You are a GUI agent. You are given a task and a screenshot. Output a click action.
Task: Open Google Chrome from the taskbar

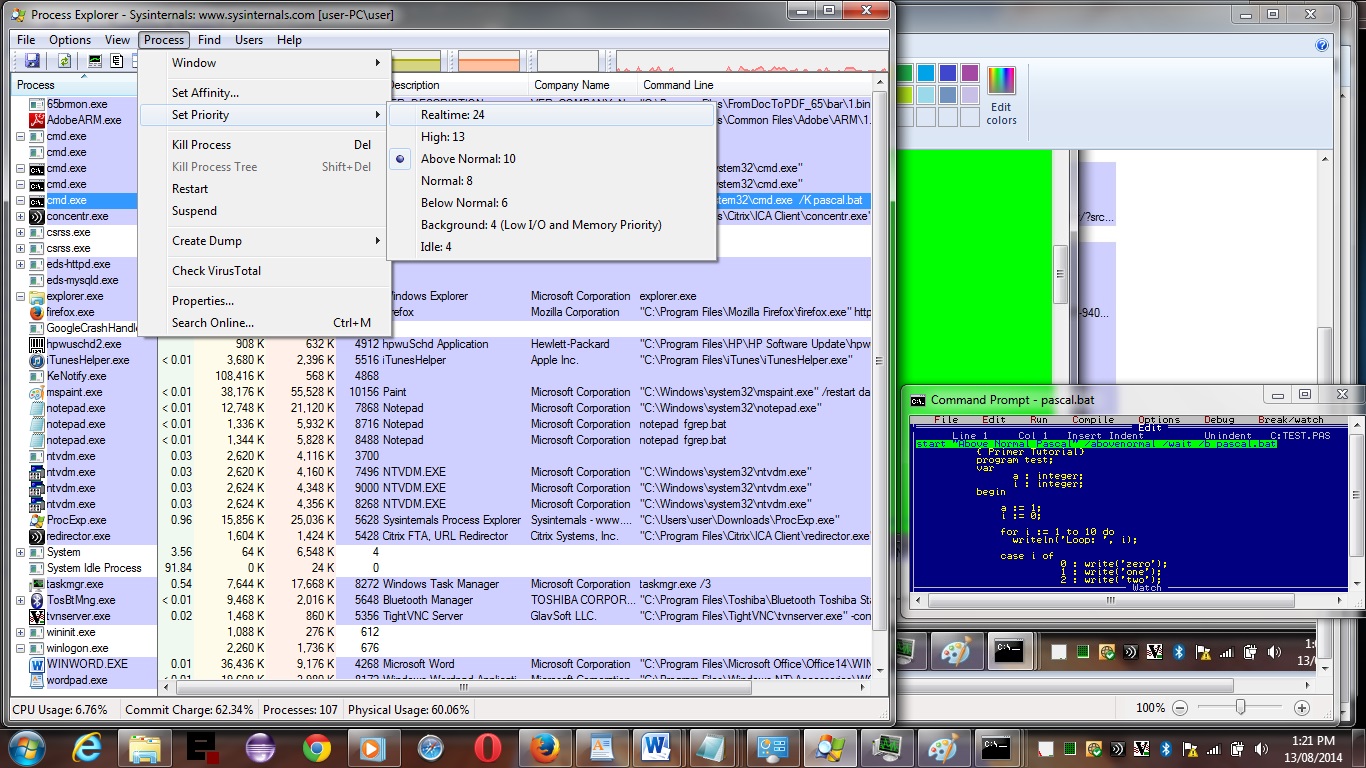317,748
